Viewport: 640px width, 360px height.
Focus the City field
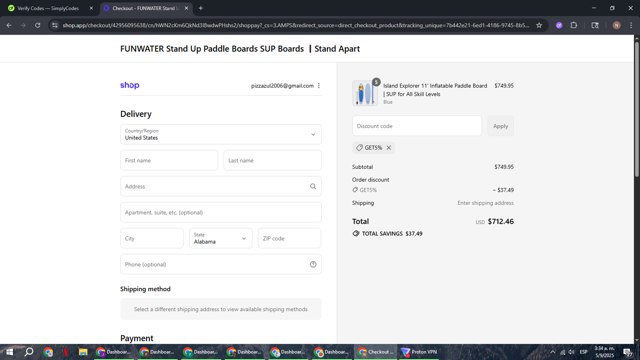coord(152,238)
